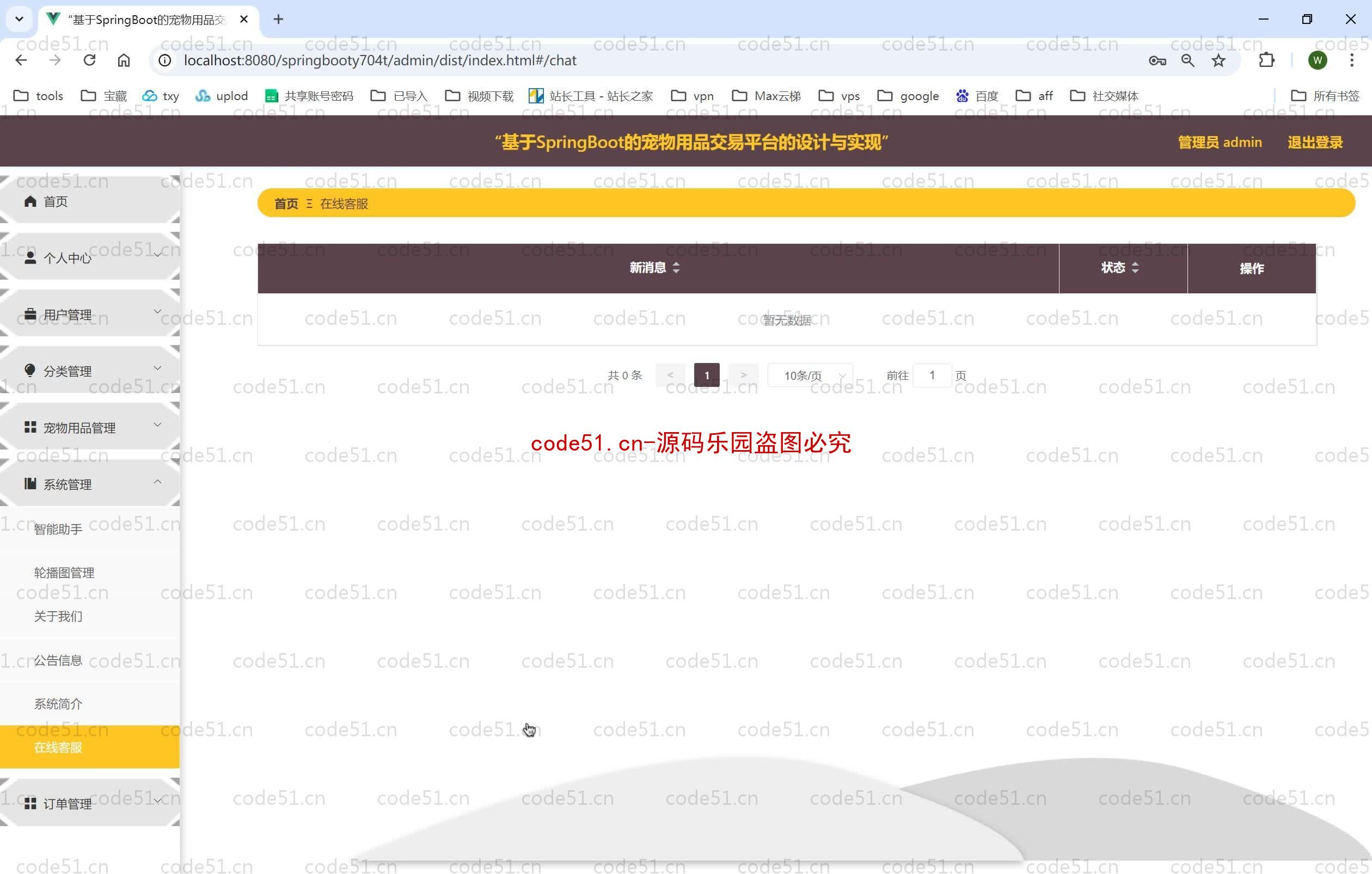Go to the previous page arrow
Viewport: 1372px width, 874px height.
[670, 375]
